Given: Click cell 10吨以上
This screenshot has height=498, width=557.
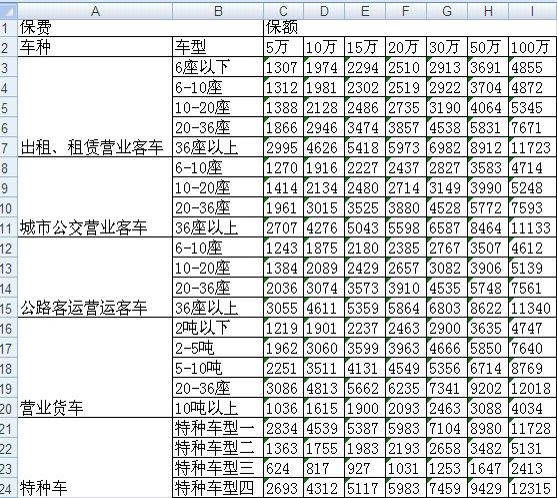Looking at the screenshot, I should 218,408.
